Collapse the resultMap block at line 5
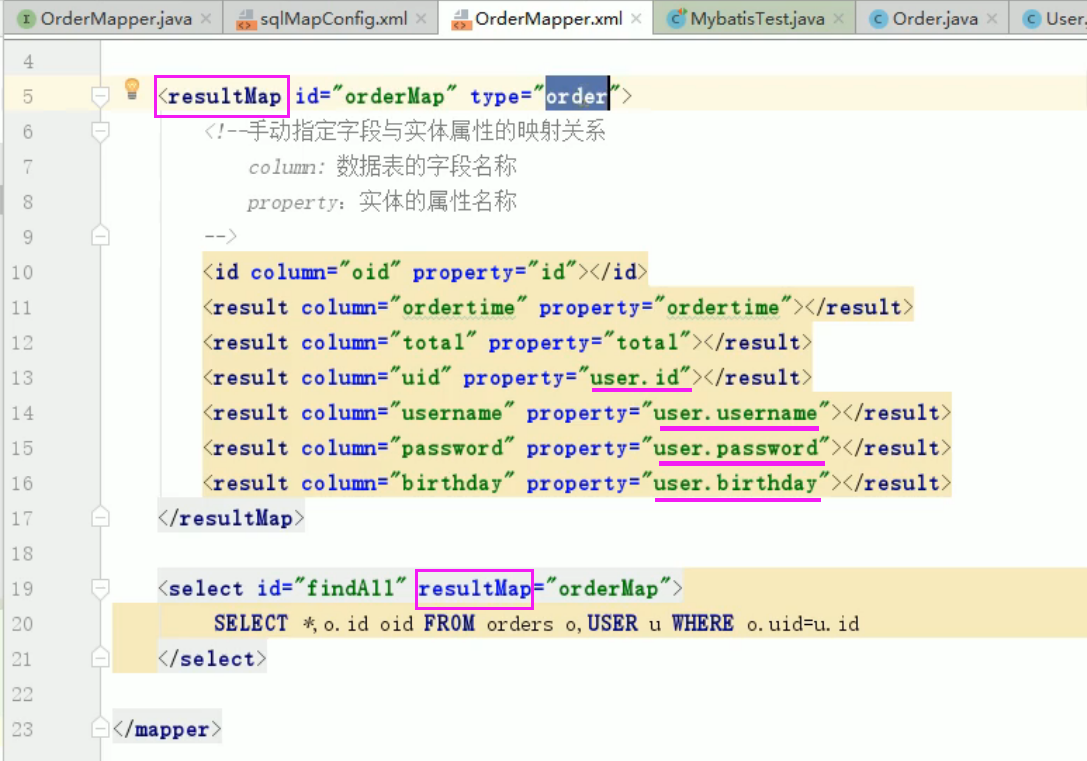The width and height of the screenshot is (1087, 761). click(x=101, y=96)
